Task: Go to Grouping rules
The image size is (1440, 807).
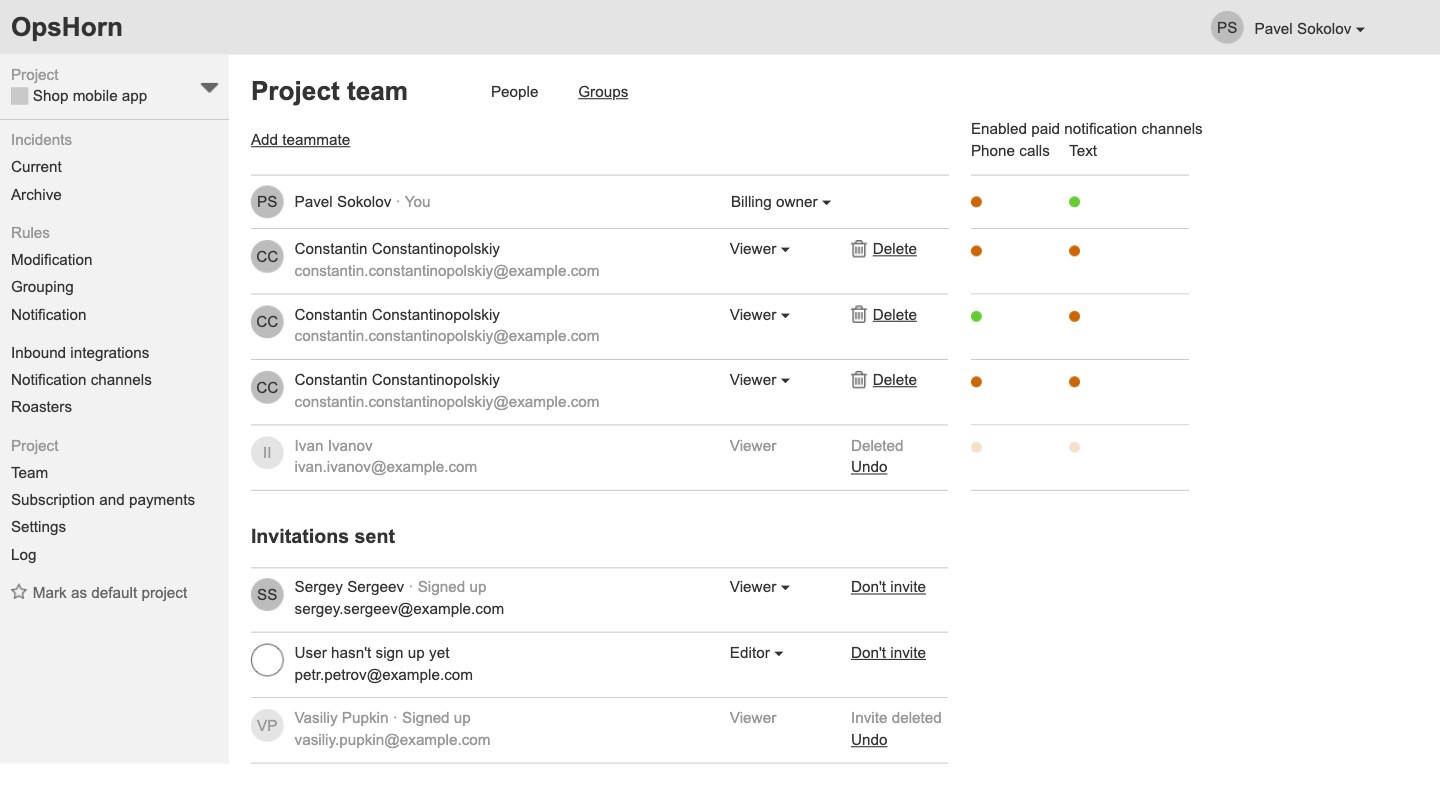Action: (x=42, y=287)
